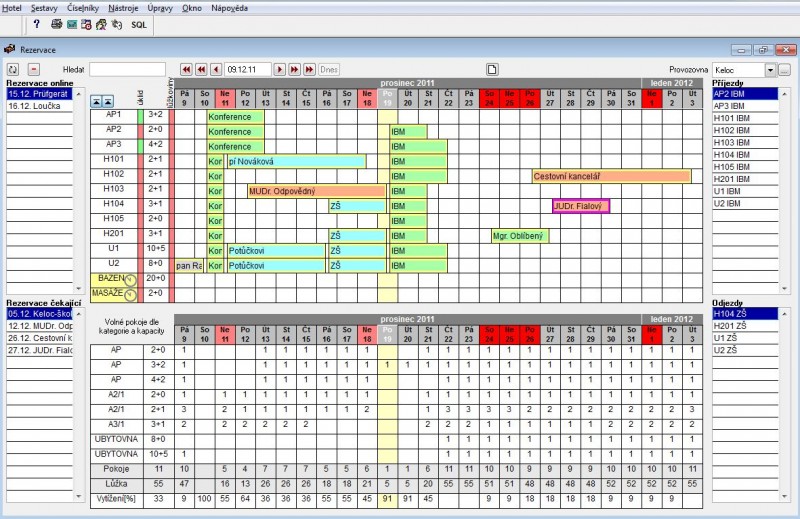Click the first collapse arrow above room list
The width and height of the screenshot is (800, 519).
[96, 101]
